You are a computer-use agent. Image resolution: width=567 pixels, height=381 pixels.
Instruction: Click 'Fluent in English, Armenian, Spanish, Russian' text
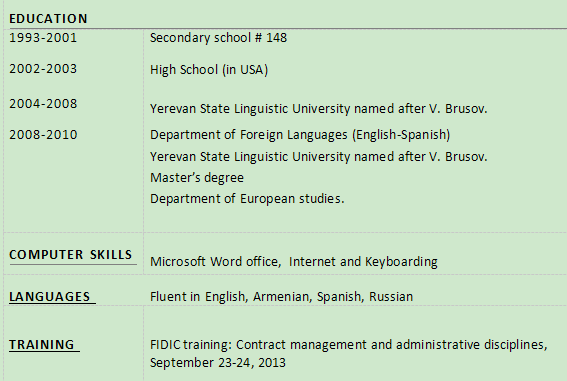[x=281, y=297]
